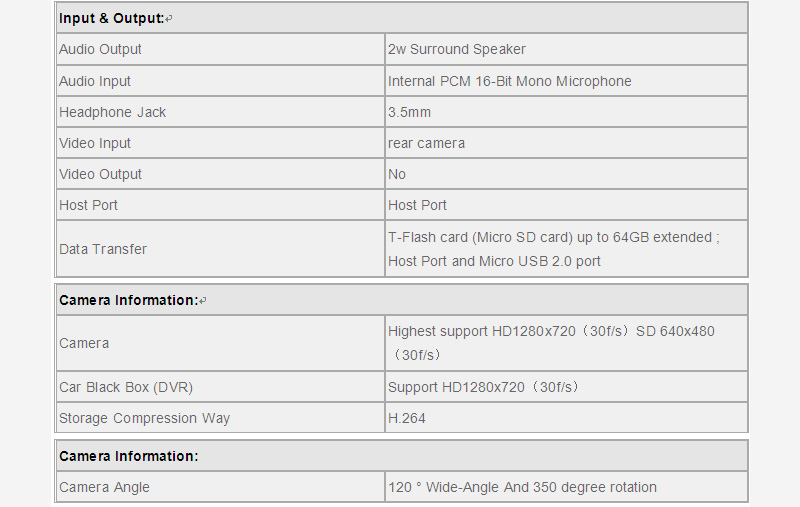Click the "Host Port and Micro USB 2.0 port" line
Image resolution: width=800 pixels, height=507 pixels.
pyautogui.click(x=495, y=261)
